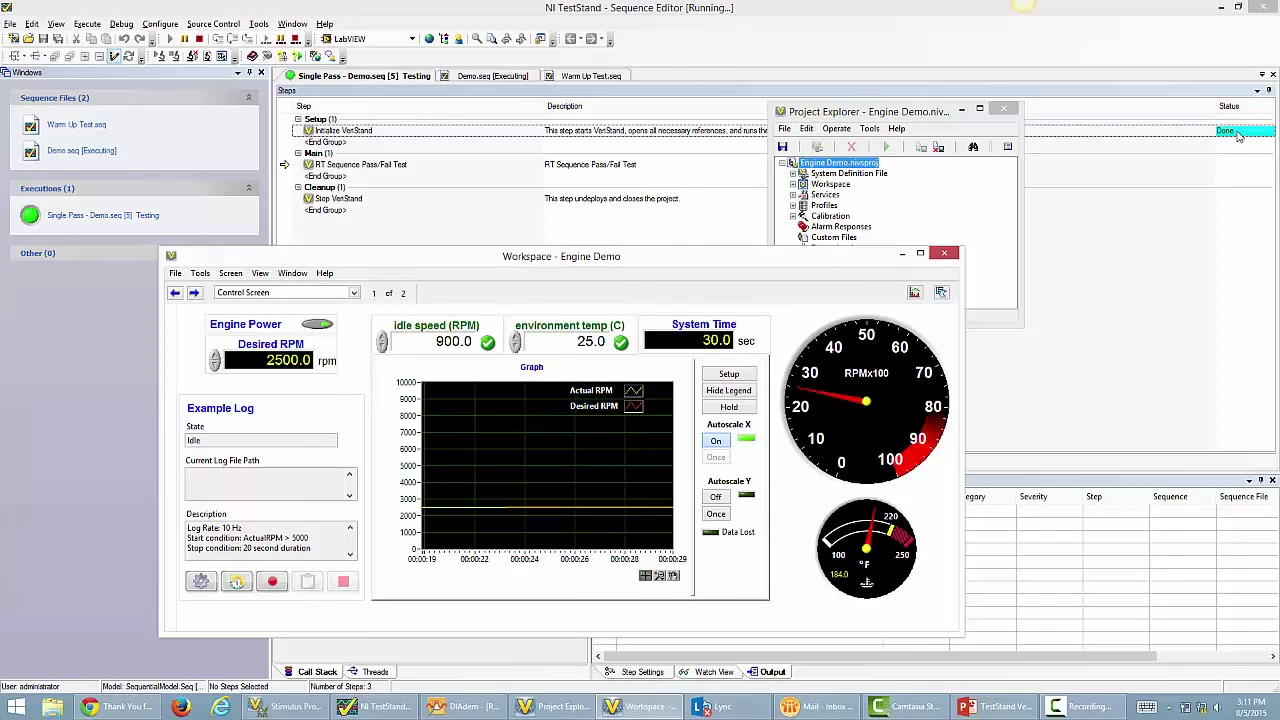The height and width of the screenshot is (720, 1280).
Task: Click the graph zoom tool icon
Action: point(659,576)
